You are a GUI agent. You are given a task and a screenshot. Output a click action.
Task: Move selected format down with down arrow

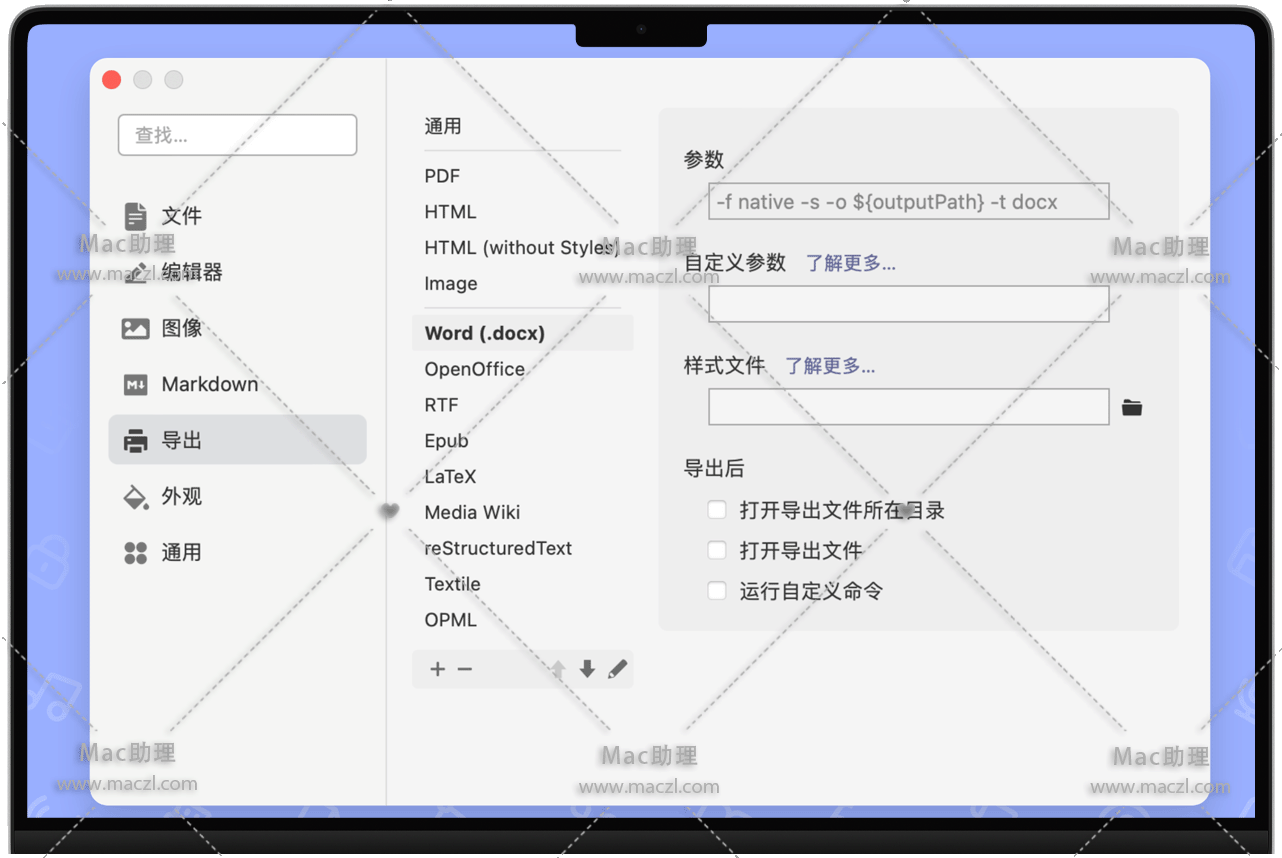click(587, 669)
